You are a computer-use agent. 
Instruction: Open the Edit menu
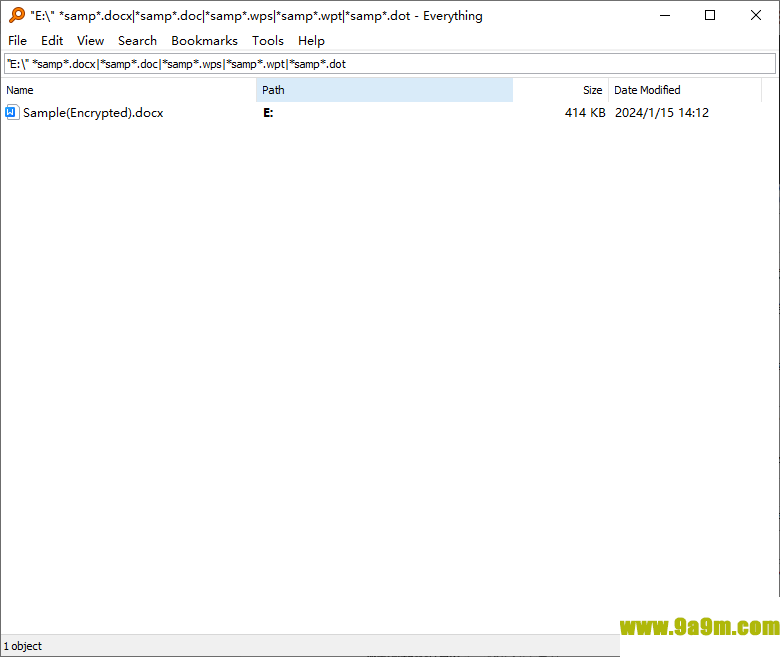tap(52, 41)
